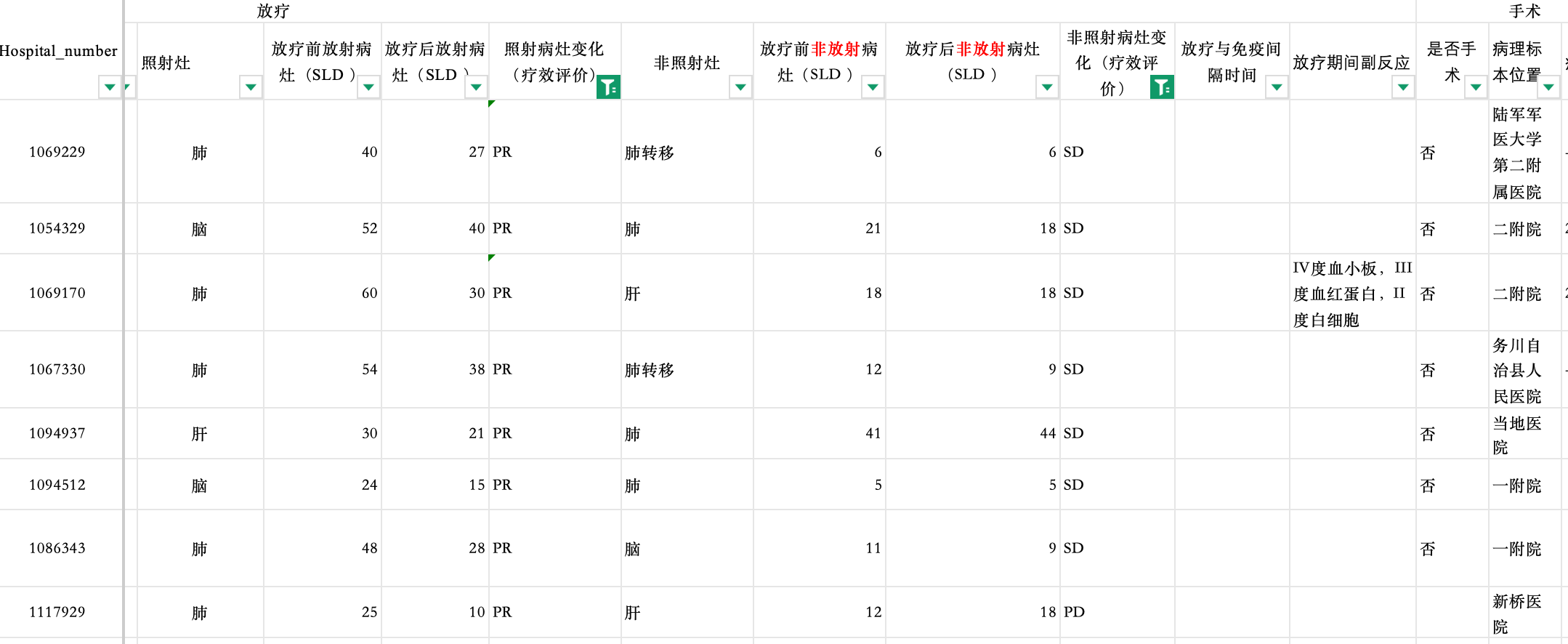Open the 病理标本位置 filter arrow
This screenshot has width=1568, height=644.
point(1548,87)
